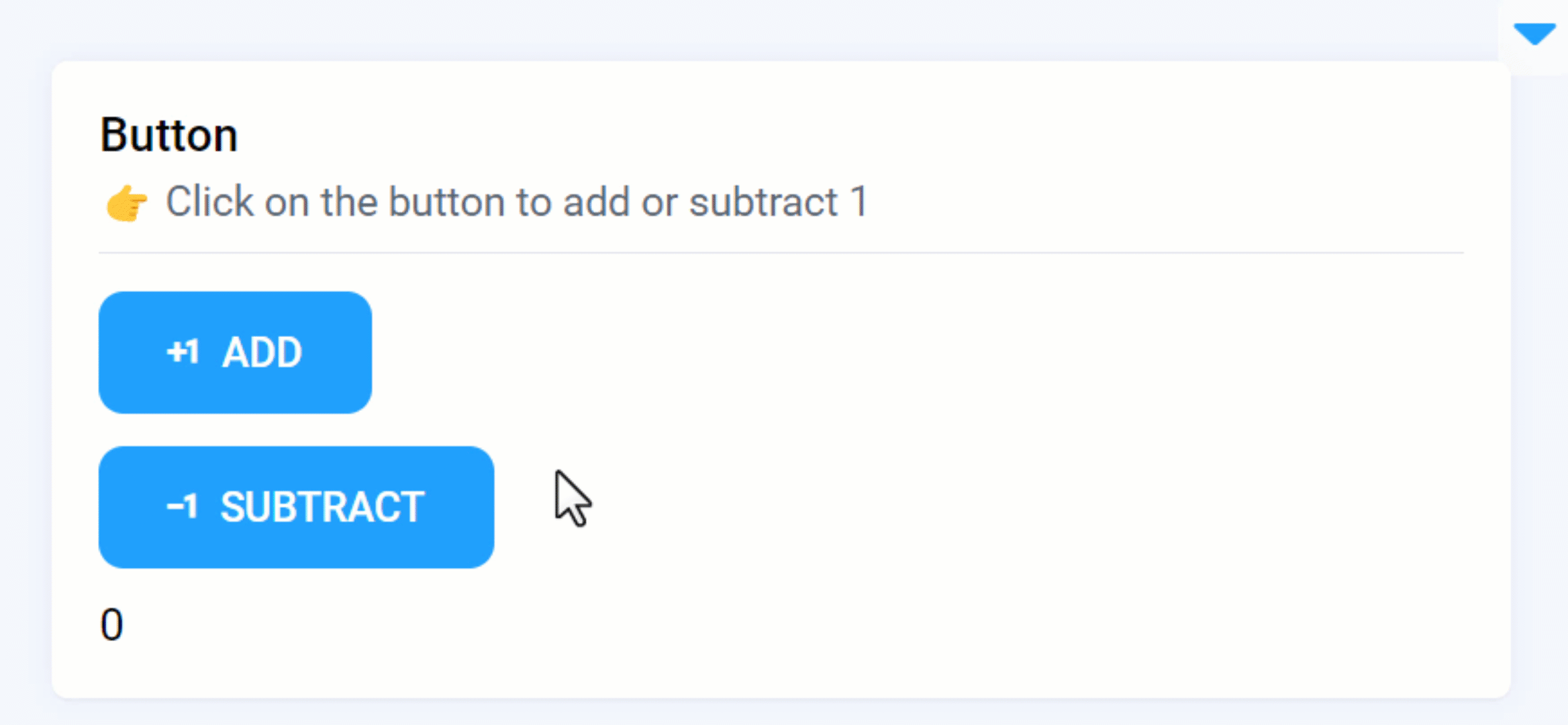
Task: Click the trailing "1" in the instruction
Action: [x=859, y=201]
